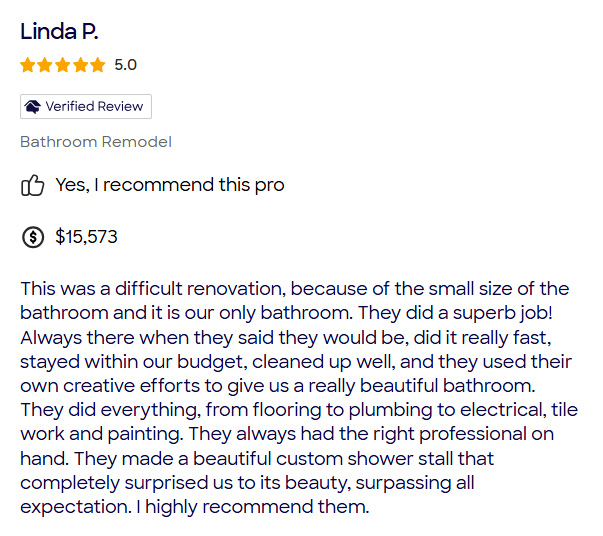The image size is (603, 536).
Task: Click the "This was a difficult renovation" line
Action: pyautogui.click(x=295, y=289)
